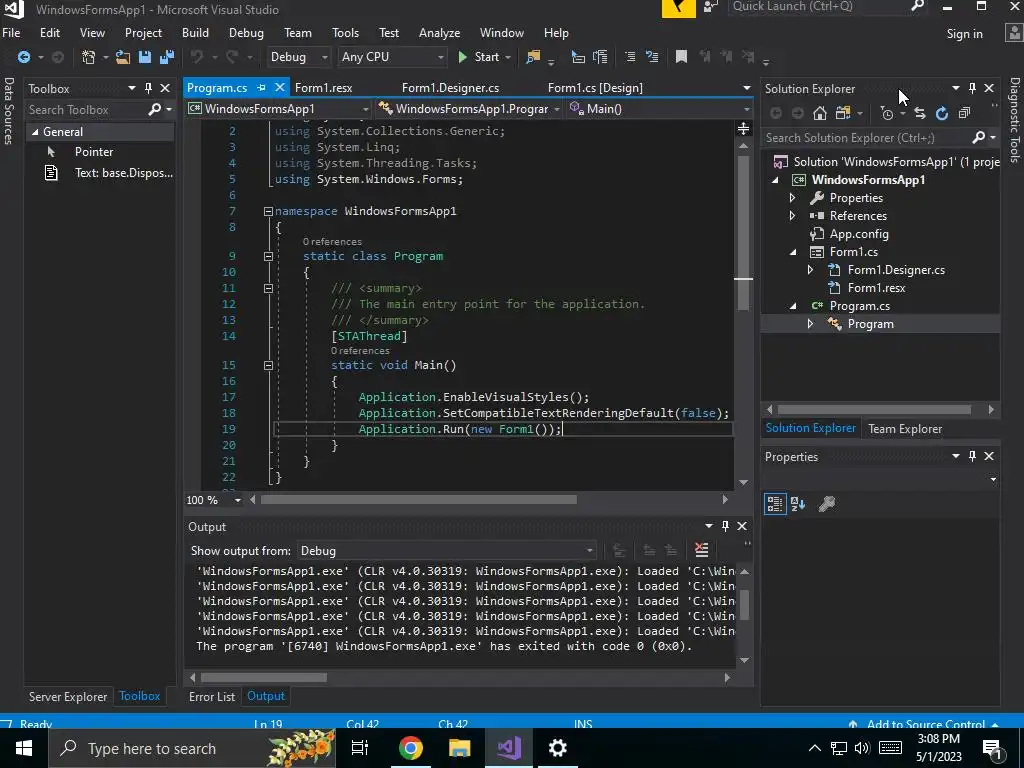Refresh the Solution Explorer

click(x=942, y=114)
